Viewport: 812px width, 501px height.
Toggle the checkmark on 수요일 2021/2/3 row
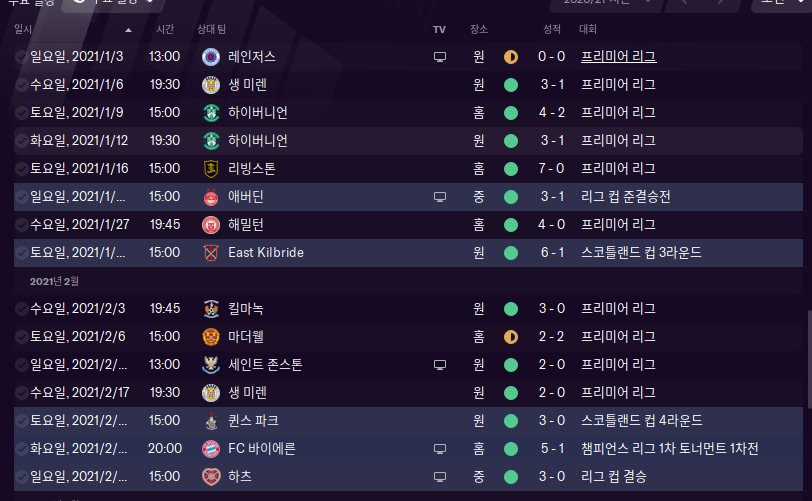point(22,309)
